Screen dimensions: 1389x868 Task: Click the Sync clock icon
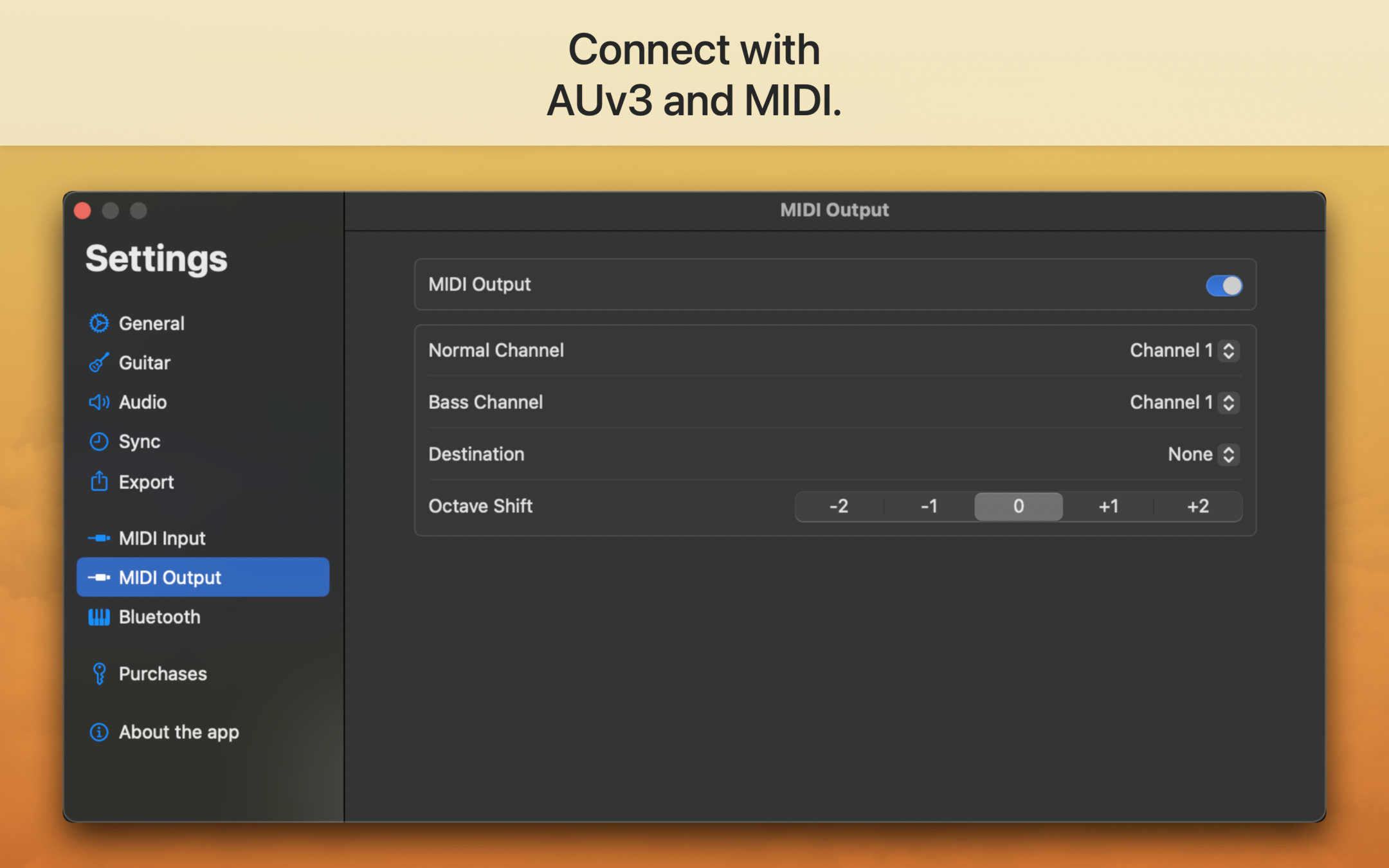point(98,442)
